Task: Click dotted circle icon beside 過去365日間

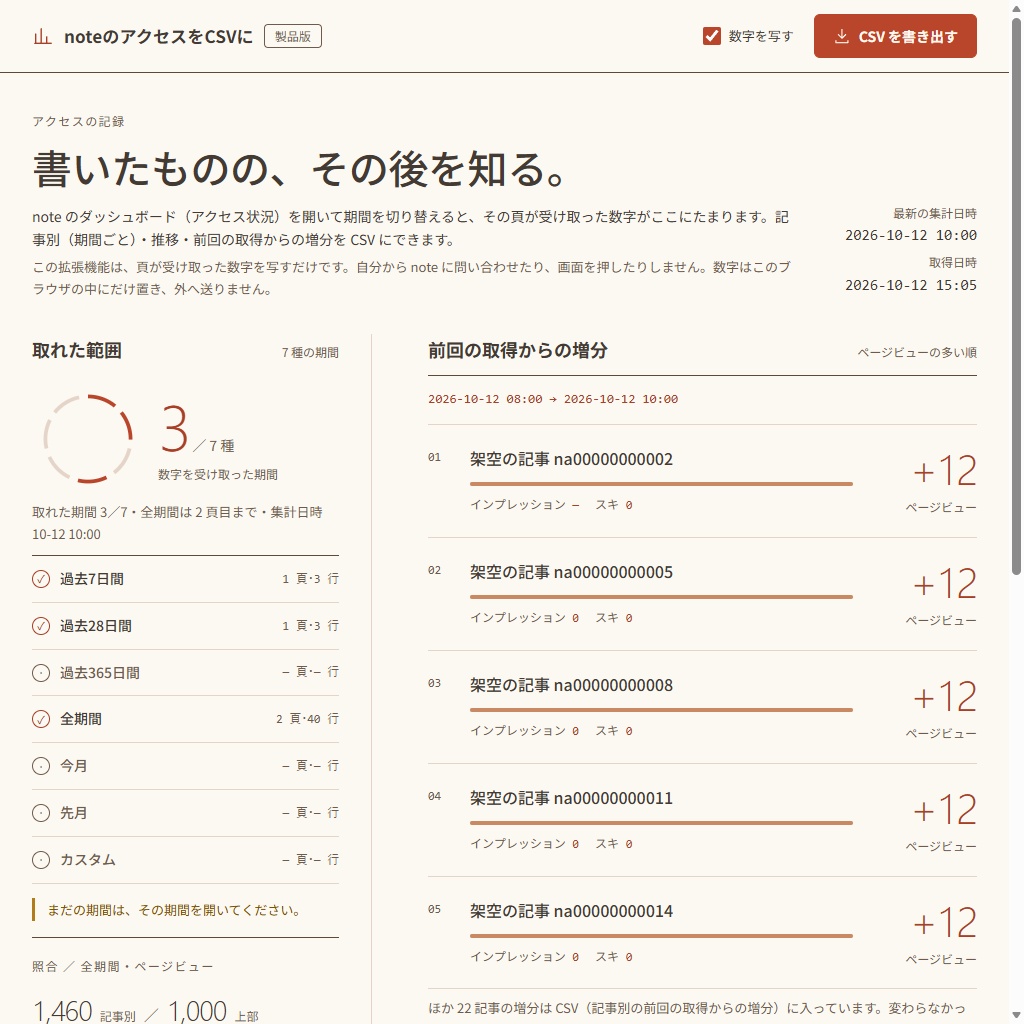Action: 41,673
